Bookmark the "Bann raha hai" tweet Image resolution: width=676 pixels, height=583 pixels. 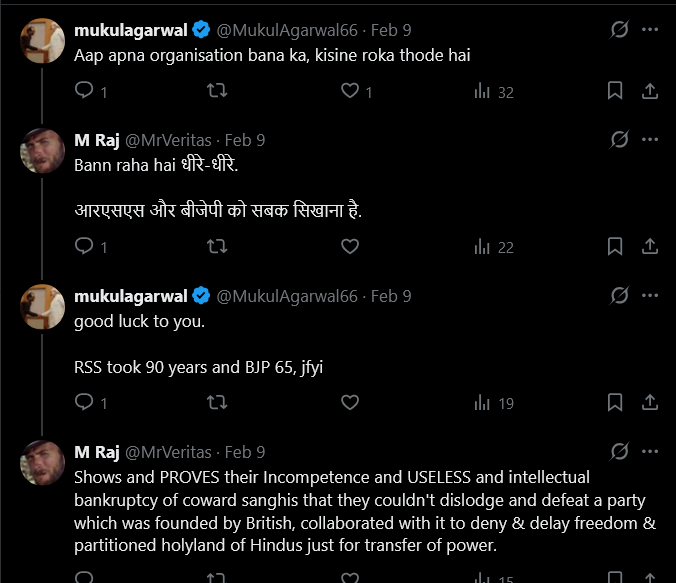(616, 246)
